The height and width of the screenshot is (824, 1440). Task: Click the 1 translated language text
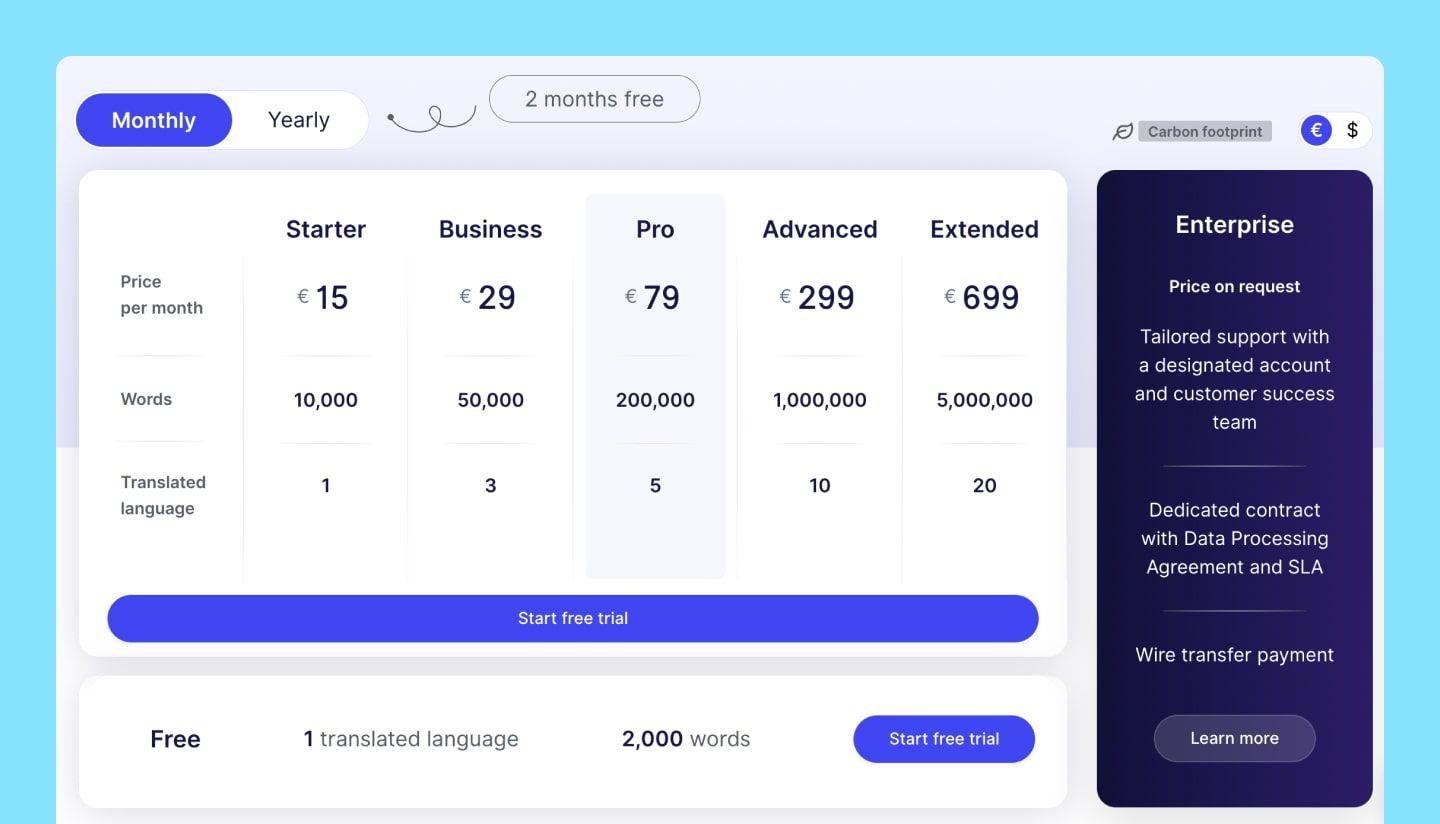click(x=411, y=739)
